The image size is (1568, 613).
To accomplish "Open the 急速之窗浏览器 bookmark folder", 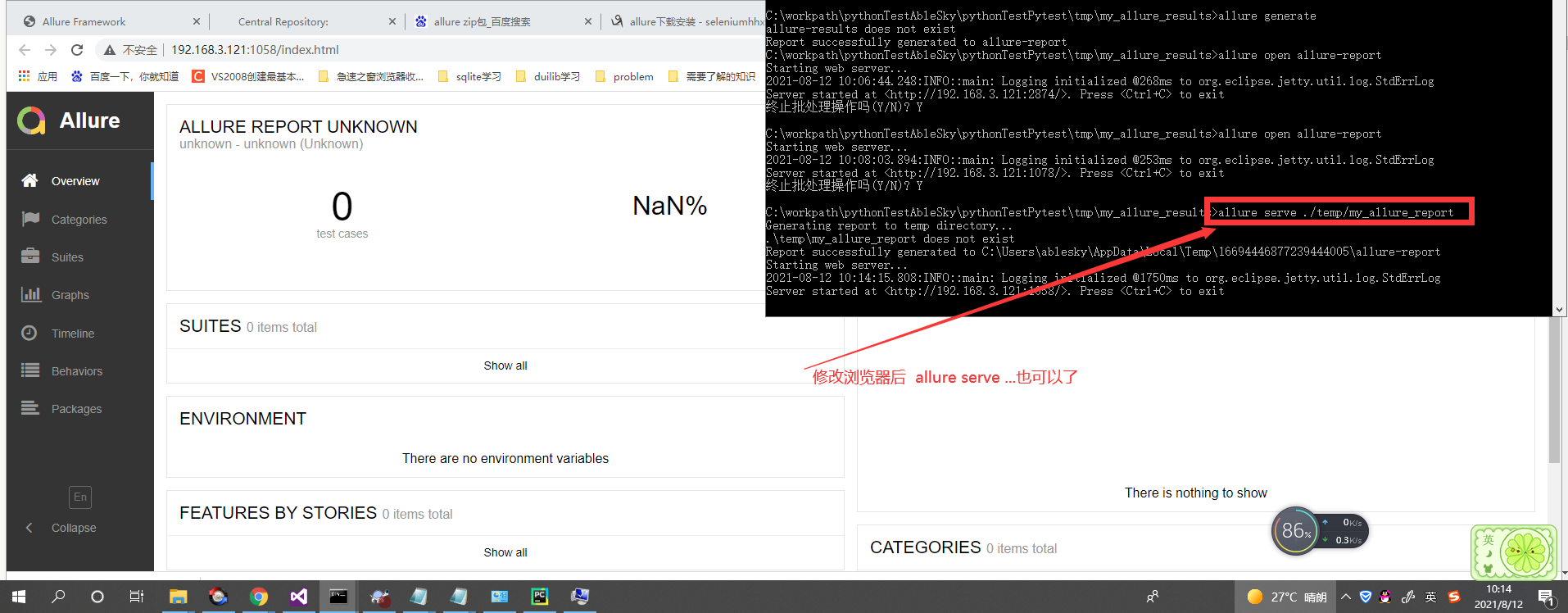I will tap(370, 76).
